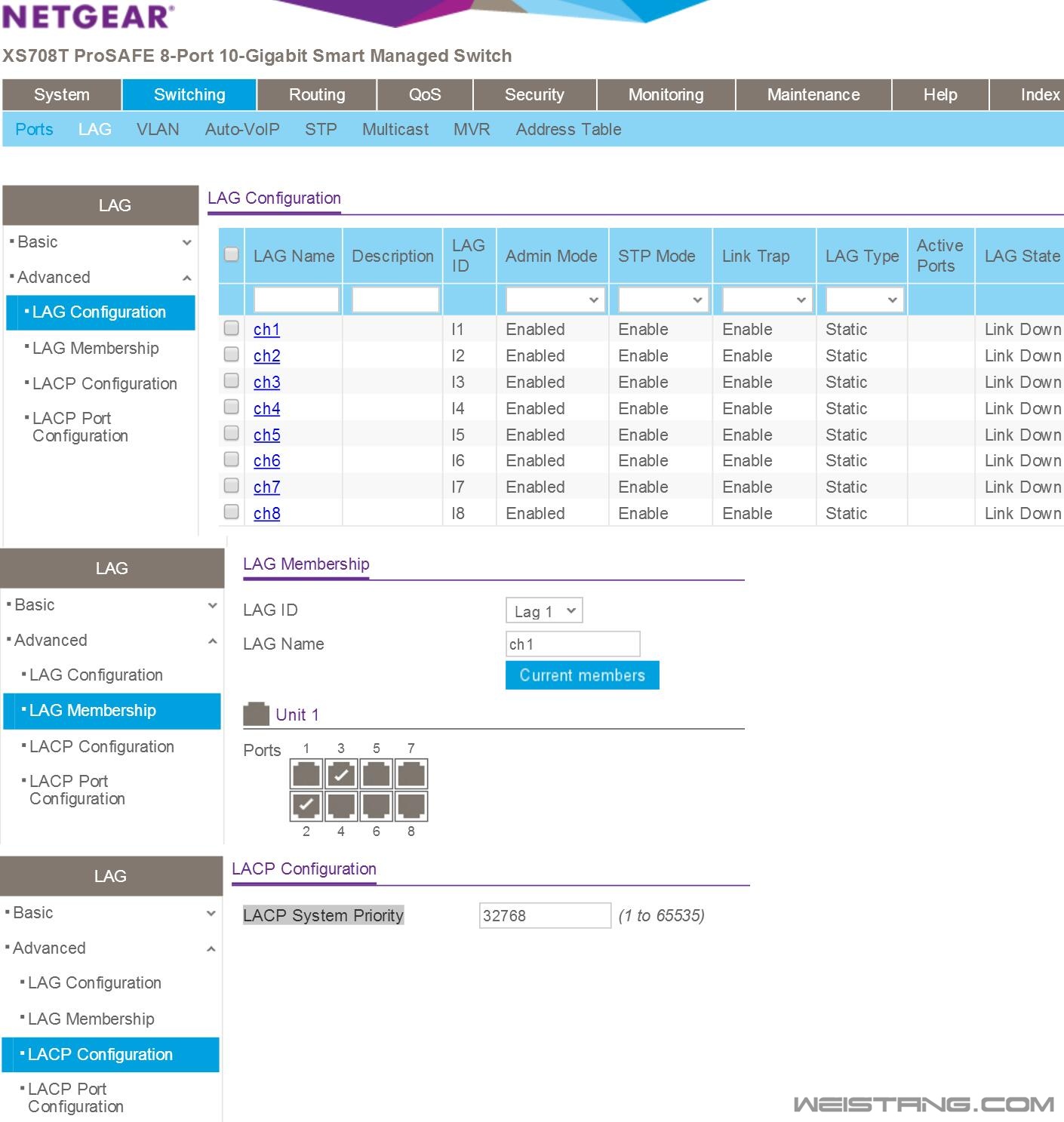Check the checkbox for ch8 row

coord(232,512)
